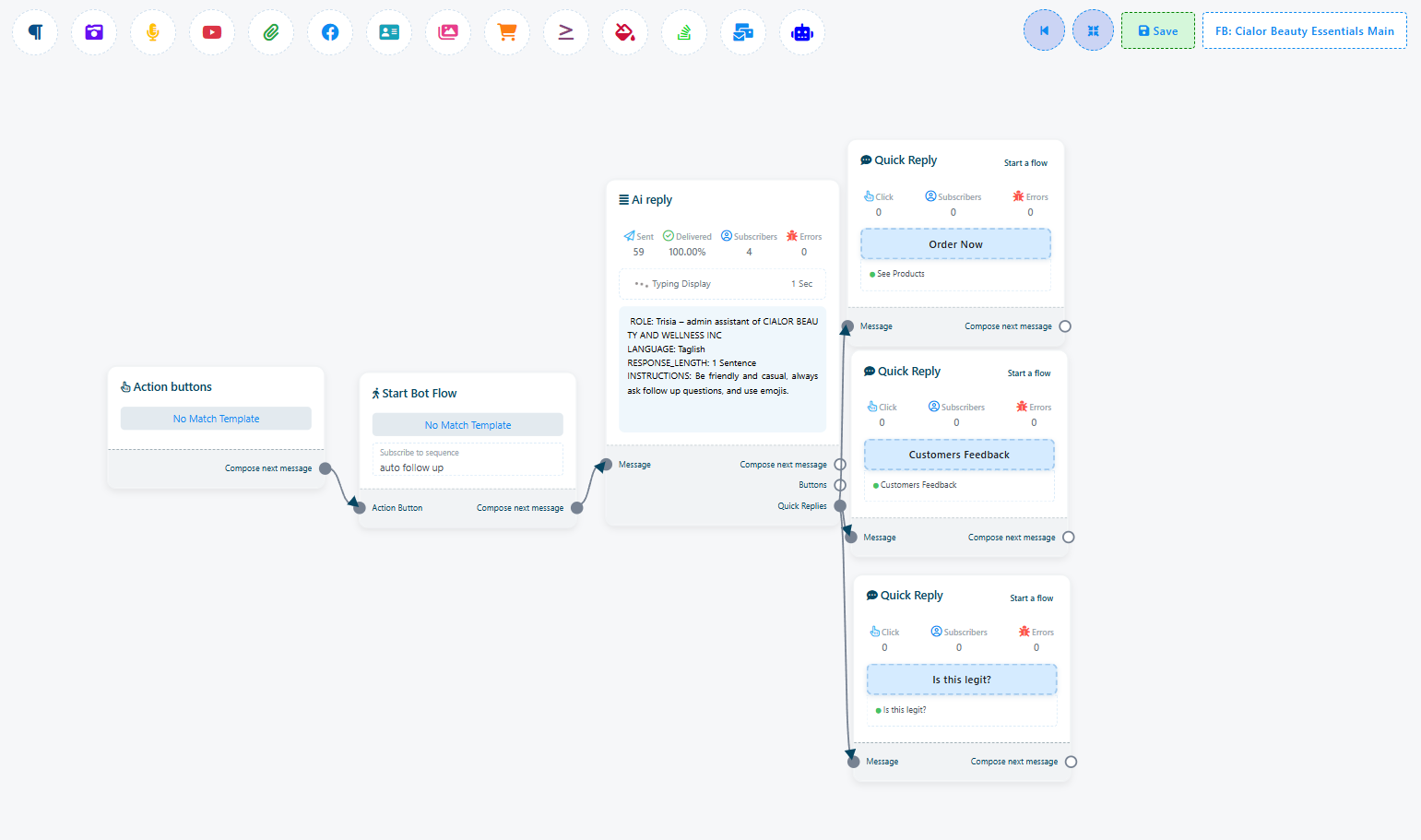The image size is (1421, 840).
Task: Save the bot flow
Action: 1158,30
